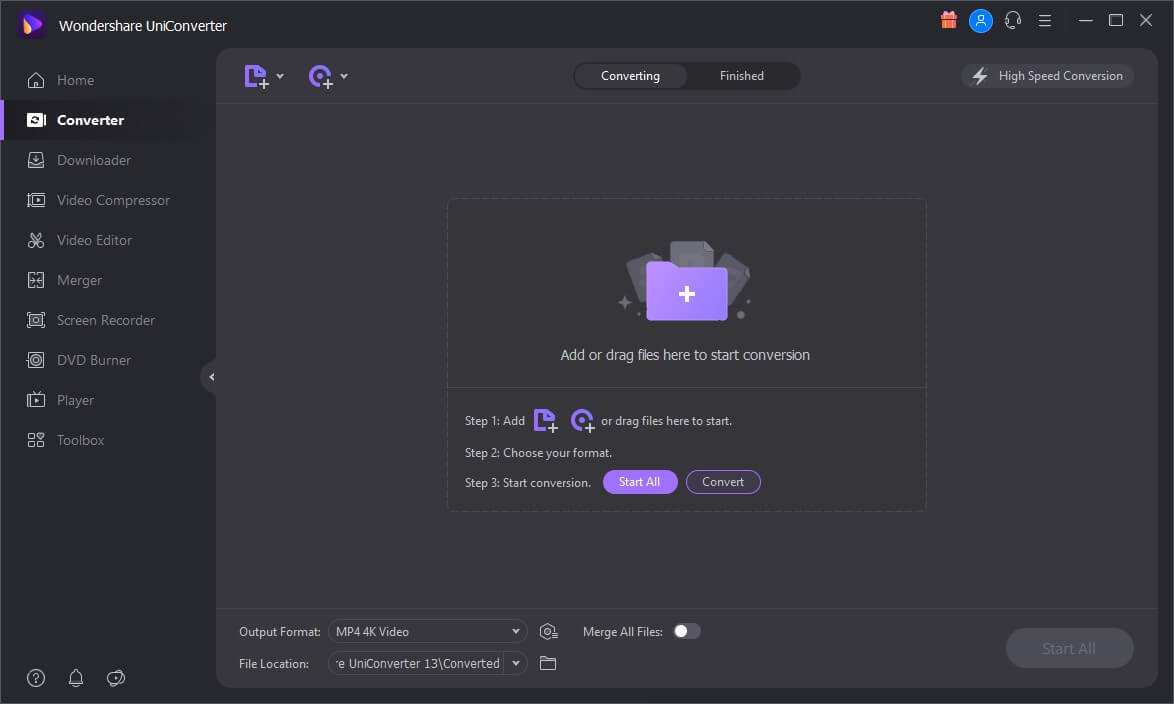Enable High Speed Conversion

pyautogui.click(x=1047, y=76)
